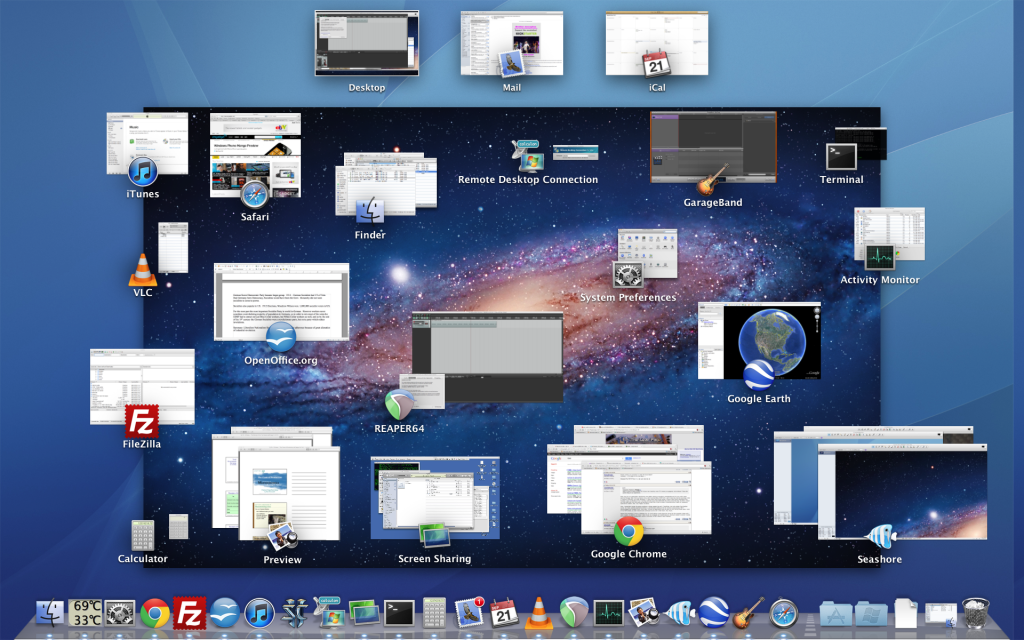Screen dimensions: 1024x640
Task: Select the Screen Sharing icon in Mission Control
Action: click(x=434, y=536)
